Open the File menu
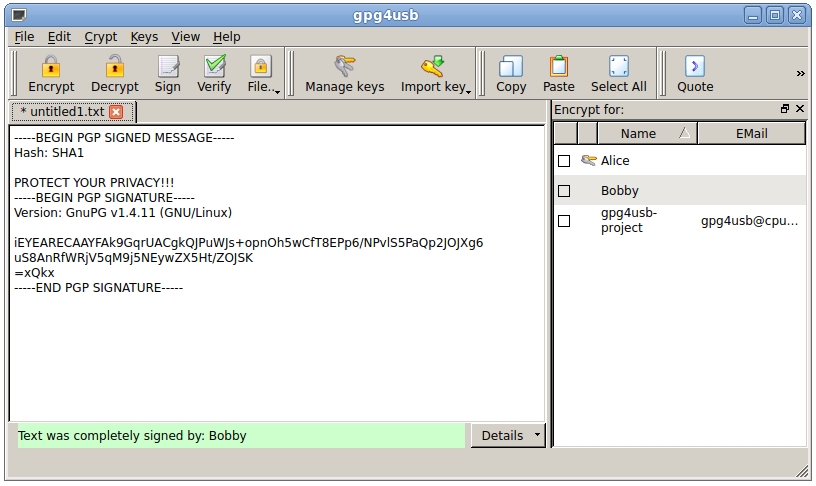The width and height of the screenshot is (816, 486). point(24,37)
